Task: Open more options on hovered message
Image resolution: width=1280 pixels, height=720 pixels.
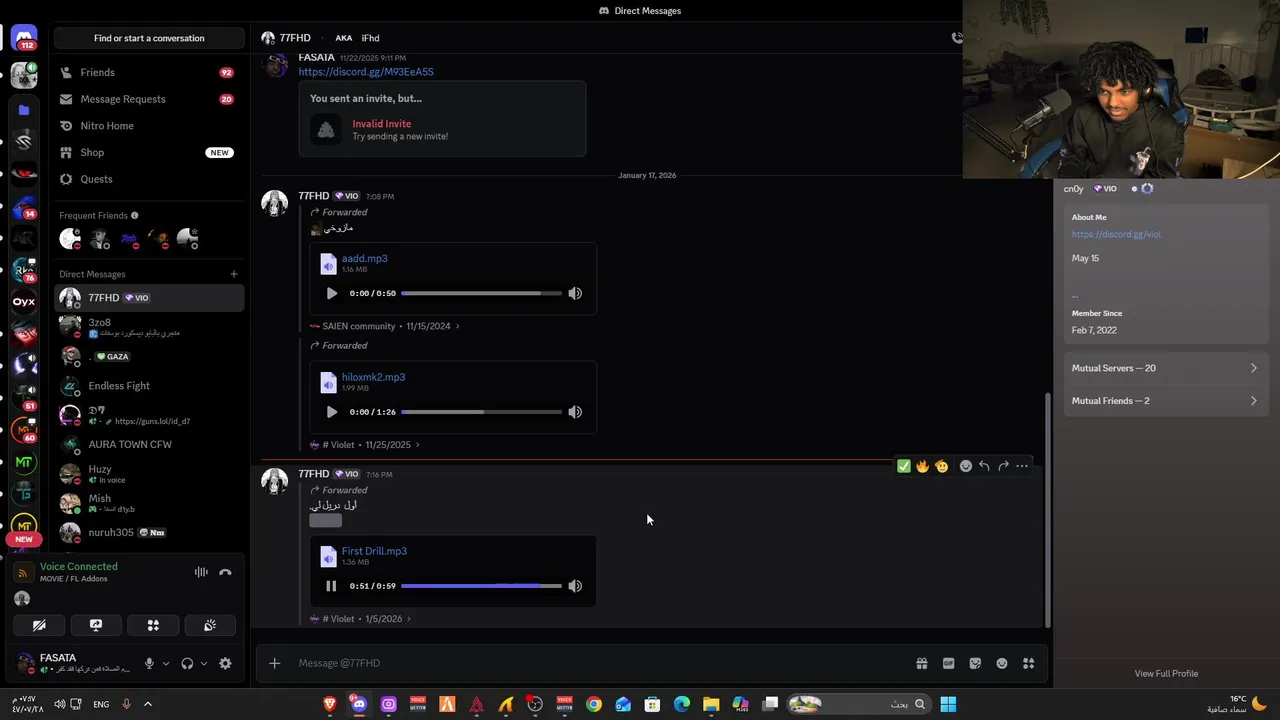Action: 1022,466
